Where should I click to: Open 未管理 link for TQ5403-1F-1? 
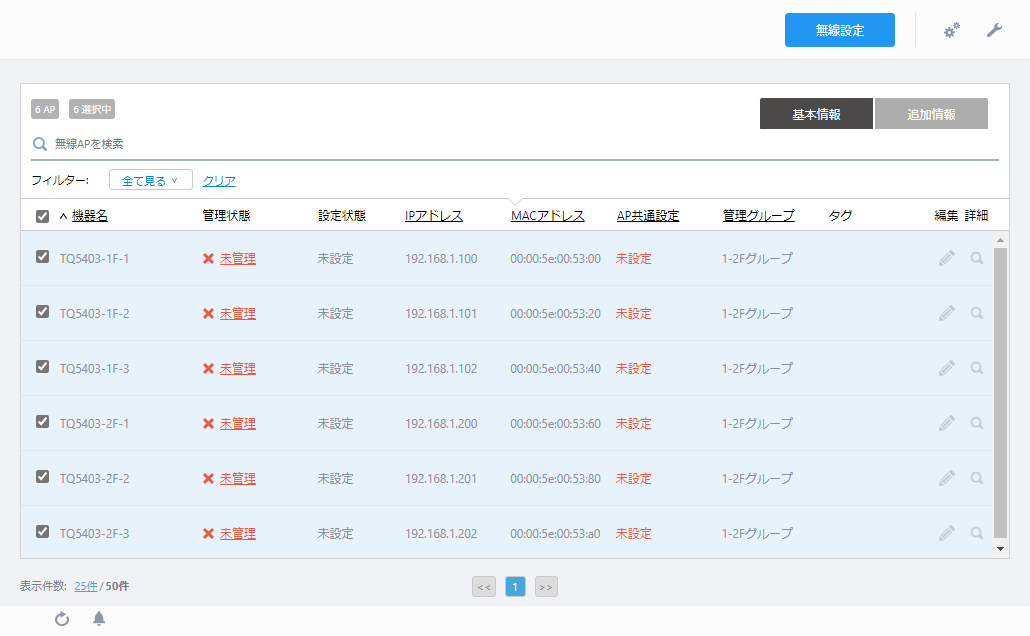click(237, 259)
